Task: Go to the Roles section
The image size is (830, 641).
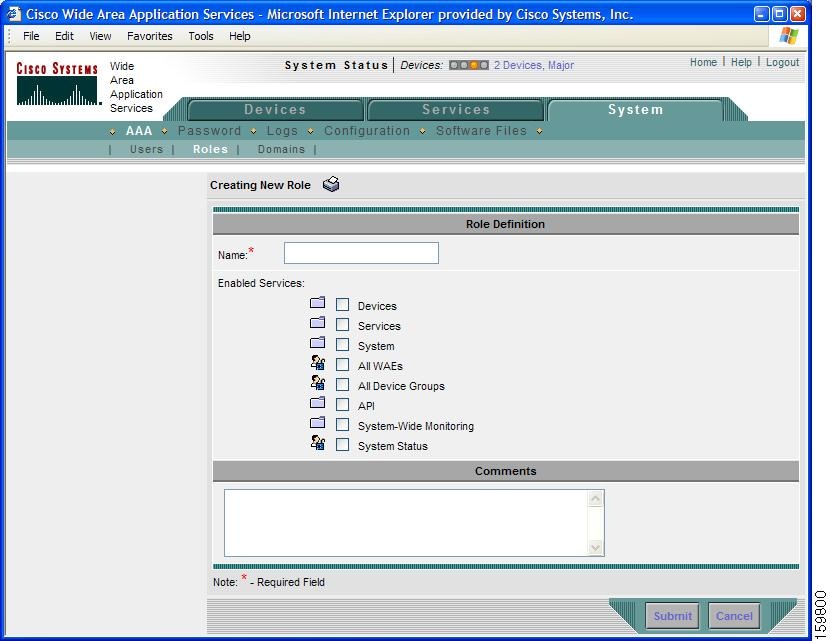Action: [x=210, y=149]
